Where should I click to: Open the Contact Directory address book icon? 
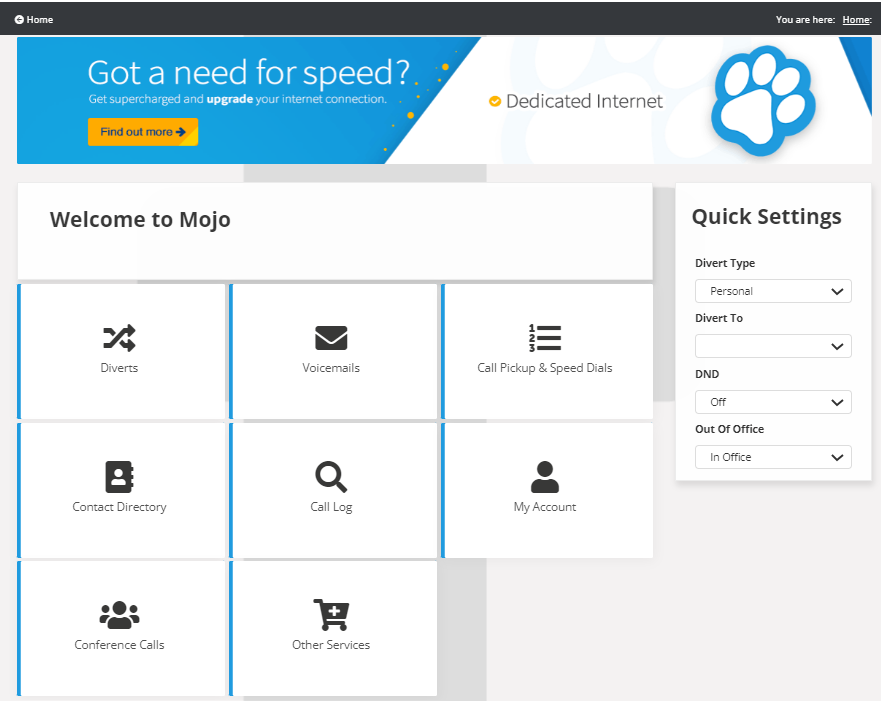[119, 477]
